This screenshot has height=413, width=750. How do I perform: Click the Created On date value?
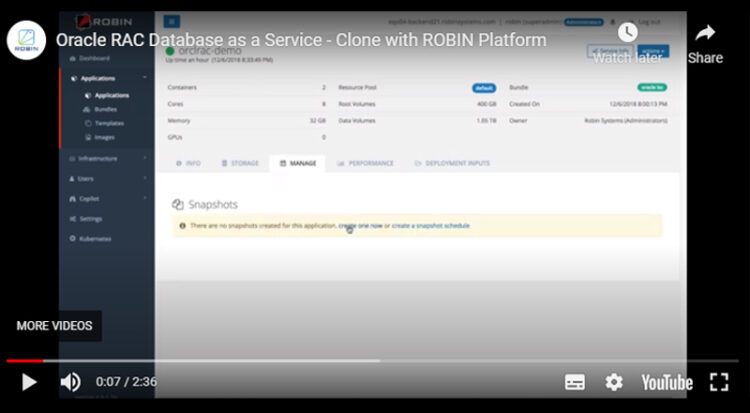click(x=638, y=104)
